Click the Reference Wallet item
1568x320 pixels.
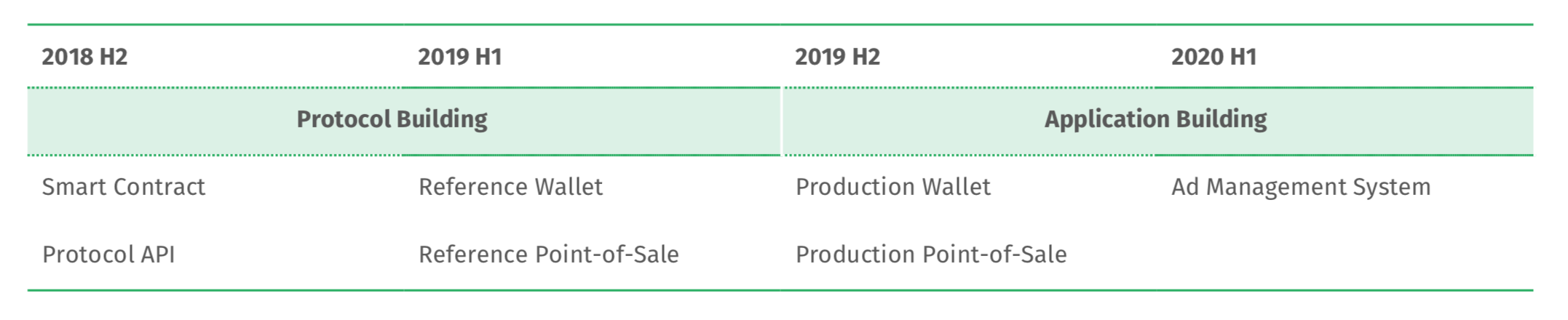[510, 187]
